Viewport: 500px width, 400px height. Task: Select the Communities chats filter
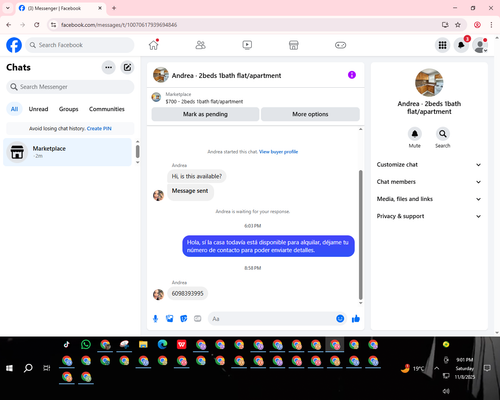coord(107,109)
